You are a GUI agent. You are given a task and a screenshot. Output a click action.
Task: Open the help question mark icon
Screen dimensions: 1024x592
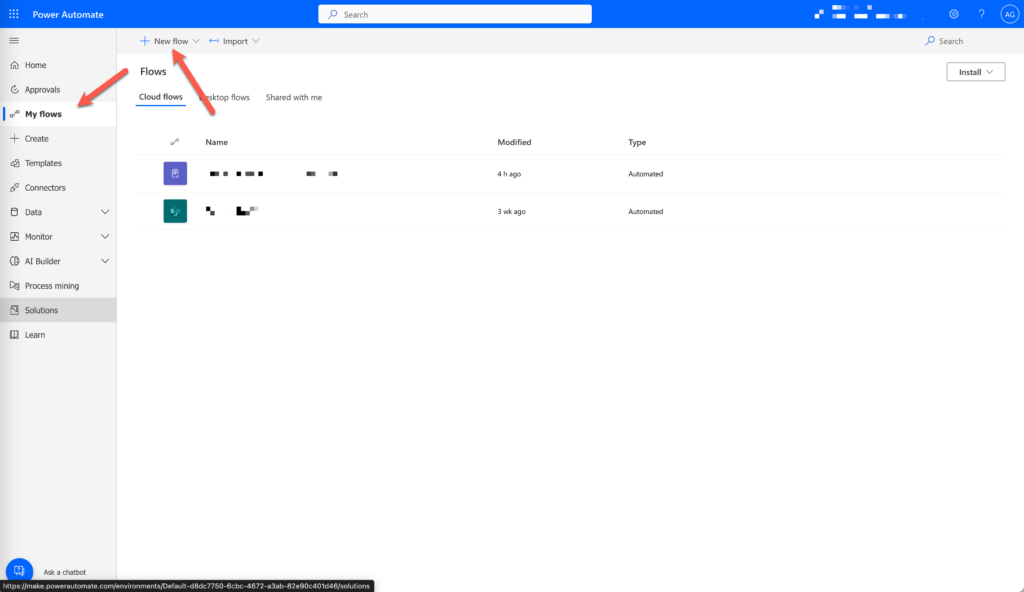[981, 14]
